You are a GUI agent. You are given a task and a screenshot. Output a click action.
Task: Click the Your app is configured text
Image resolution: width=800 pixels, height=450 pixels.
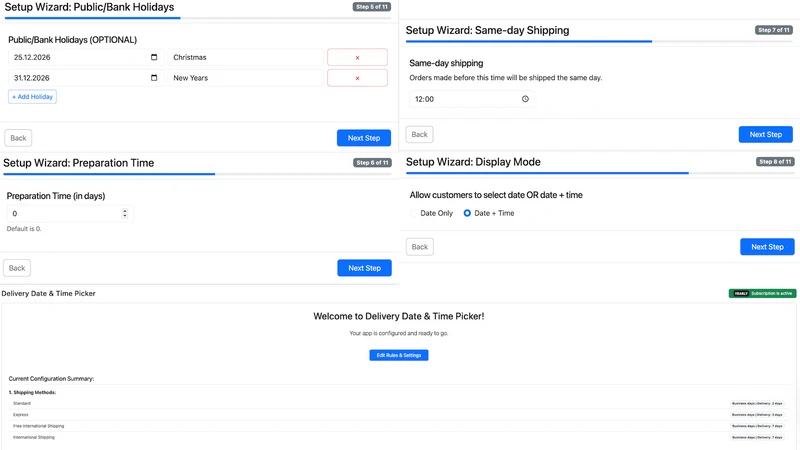tap(399, 333)
